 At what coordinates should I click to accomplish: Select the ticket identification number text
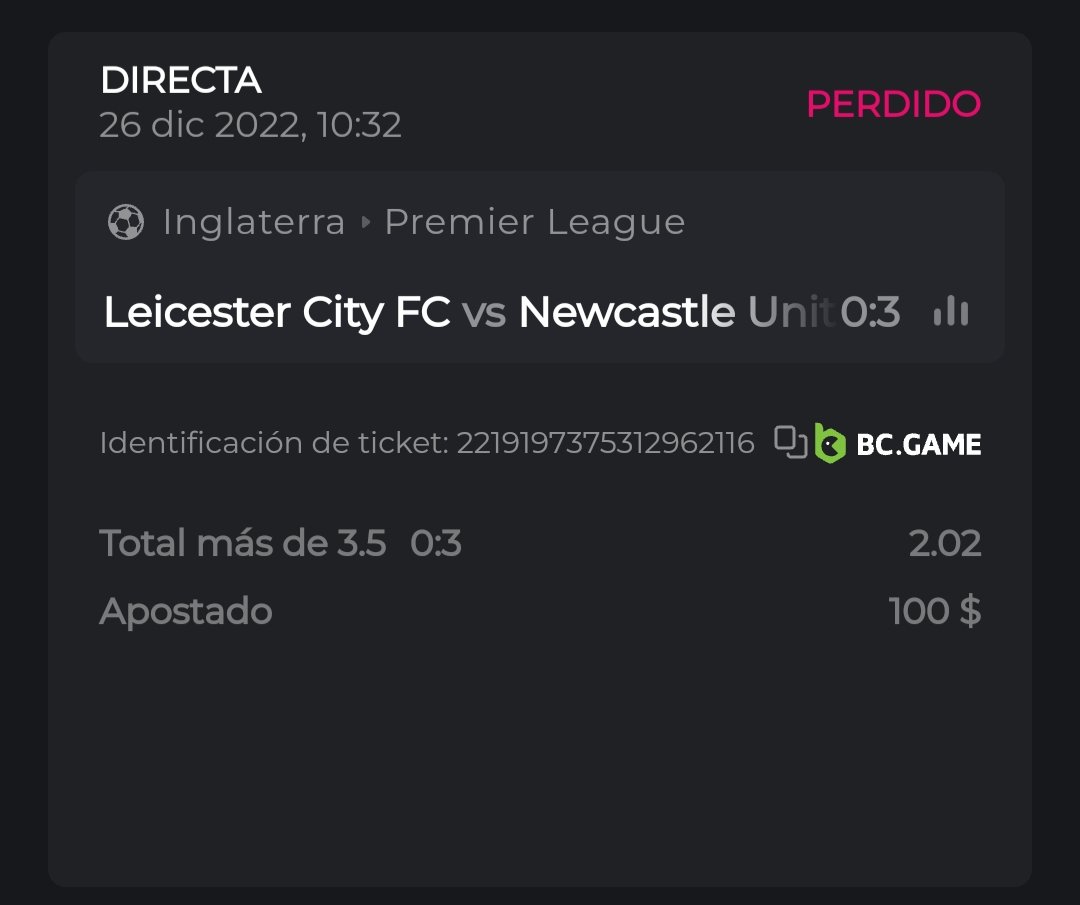pyautogui.click(x=605, y=443)
